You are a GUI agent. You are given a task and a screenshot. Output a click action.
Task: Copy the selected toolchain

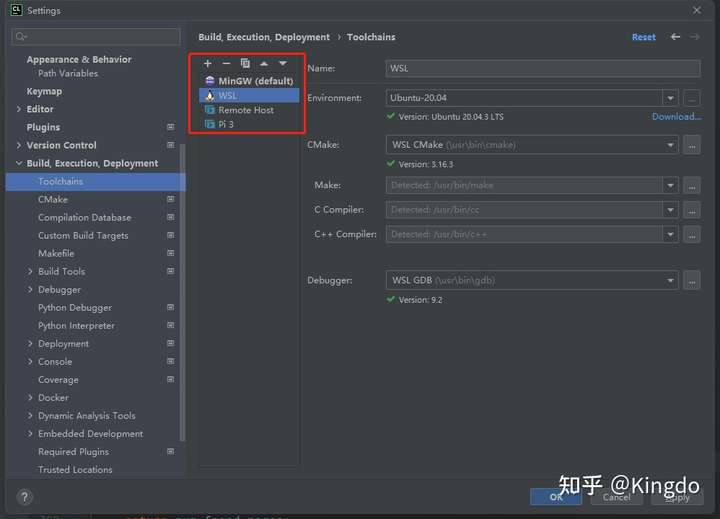pos(245,63)
